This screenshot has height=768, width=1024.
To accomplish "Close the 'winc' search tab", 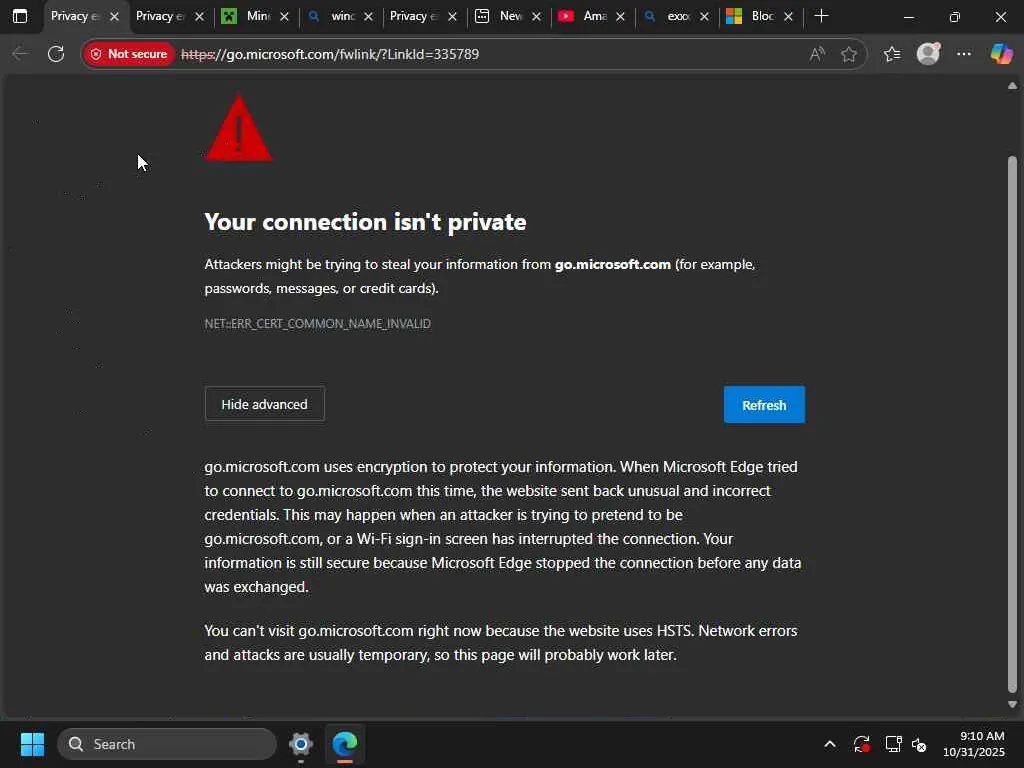I will tap(368, 17).
